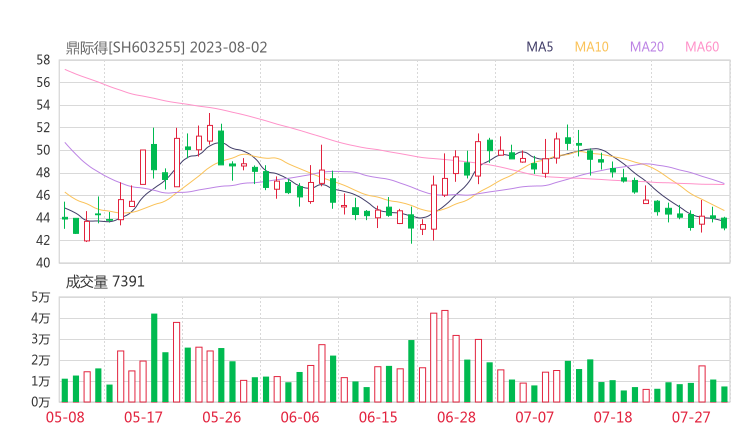Click the 52 price axis label
Image resolution: width=740 pixels, height=440 pixels.
[43, 127]
